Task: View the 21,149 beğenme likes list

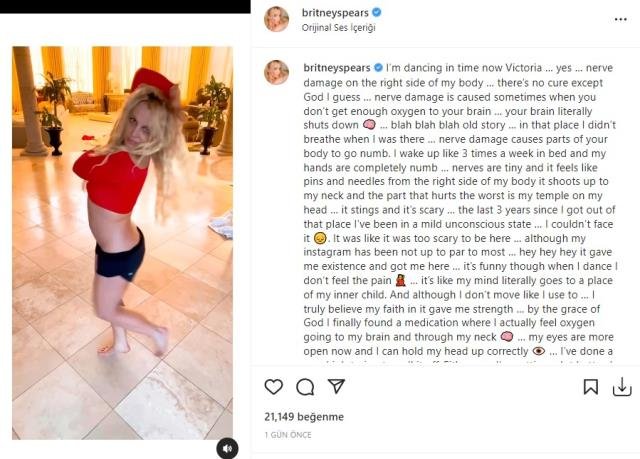Action: (x=304, y=417)
